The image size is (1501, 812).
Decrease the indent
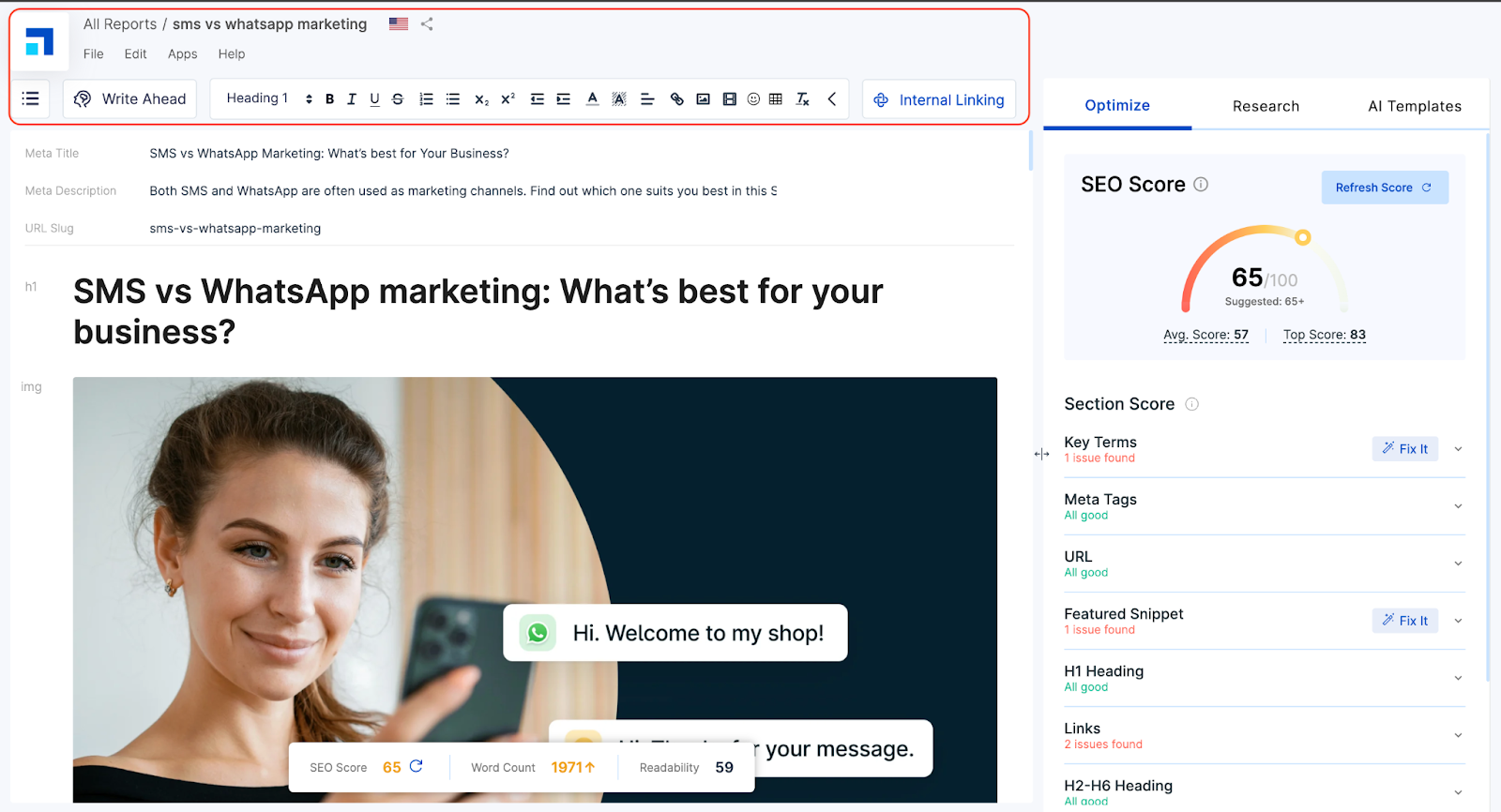pos(538,99)
